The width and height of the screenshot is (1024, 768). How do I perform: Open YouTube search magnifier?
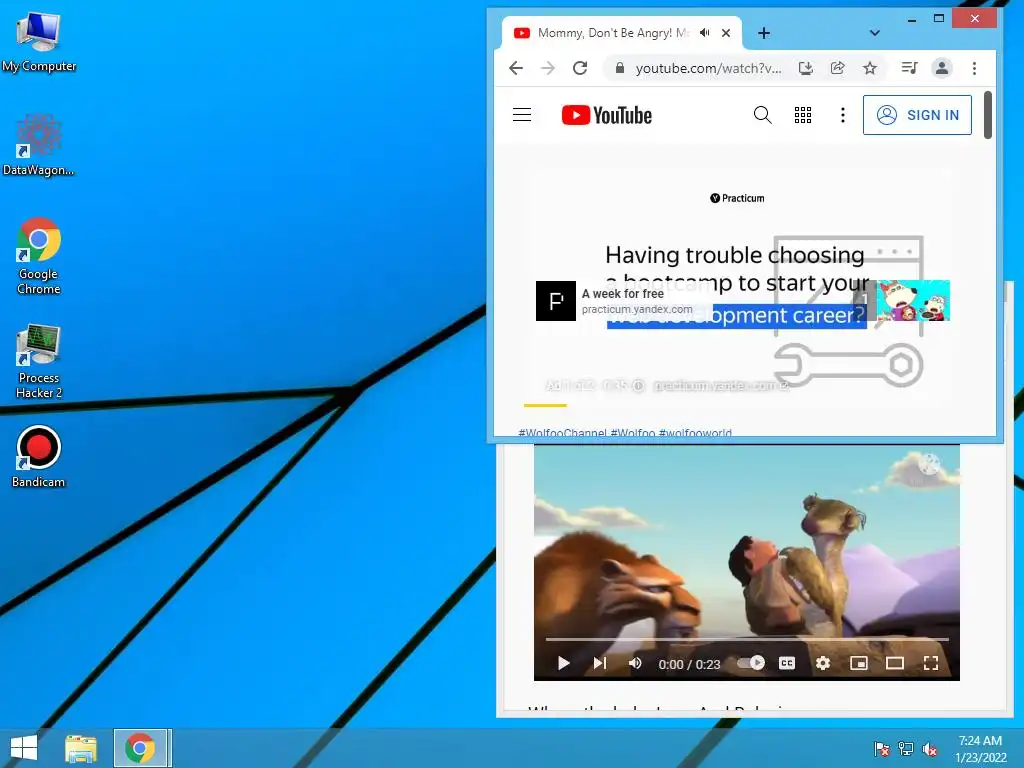762,115
